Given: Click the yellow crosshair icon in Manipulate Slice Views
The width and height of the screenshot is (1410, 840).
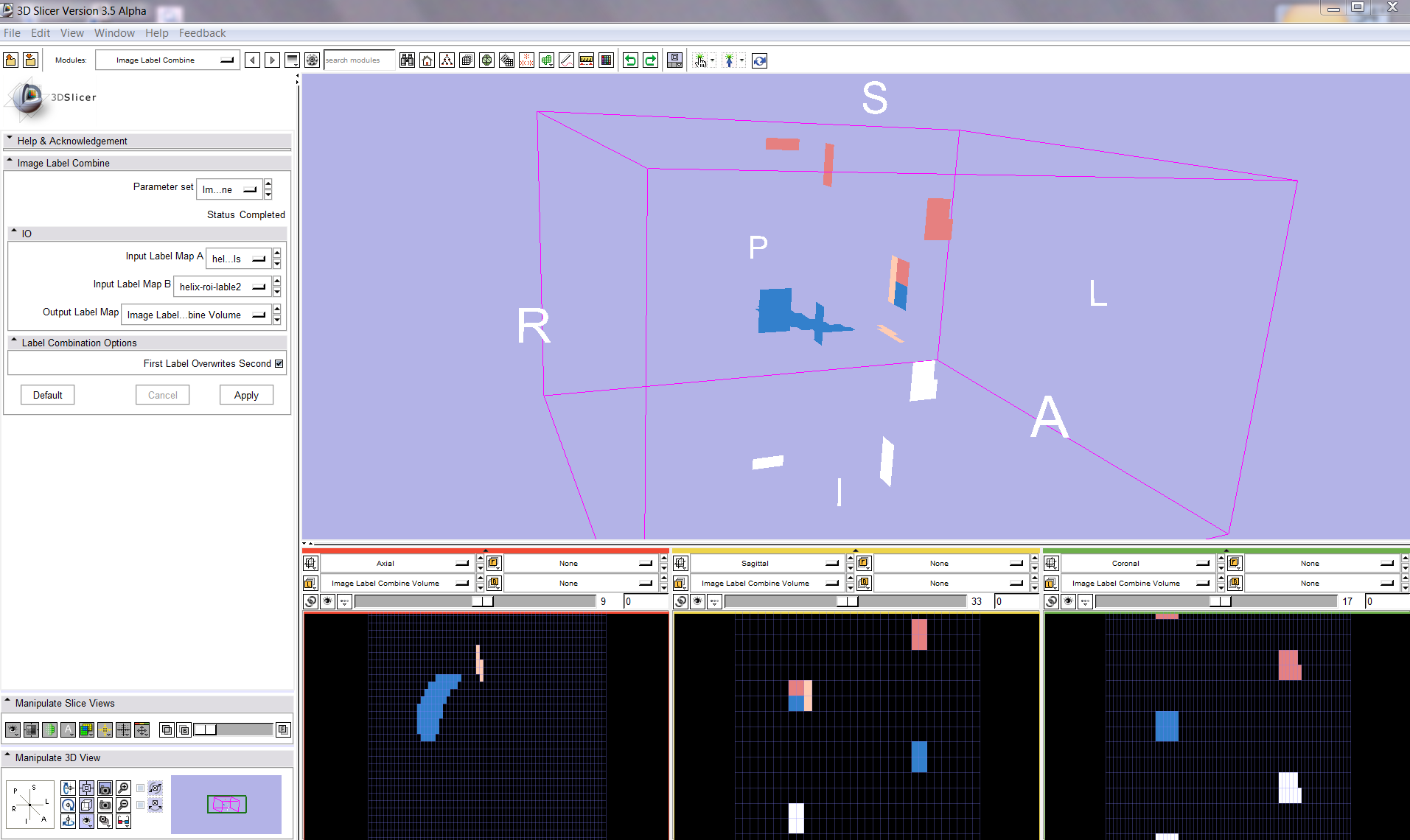Looking at the screenshot, I should click(105, 729).
